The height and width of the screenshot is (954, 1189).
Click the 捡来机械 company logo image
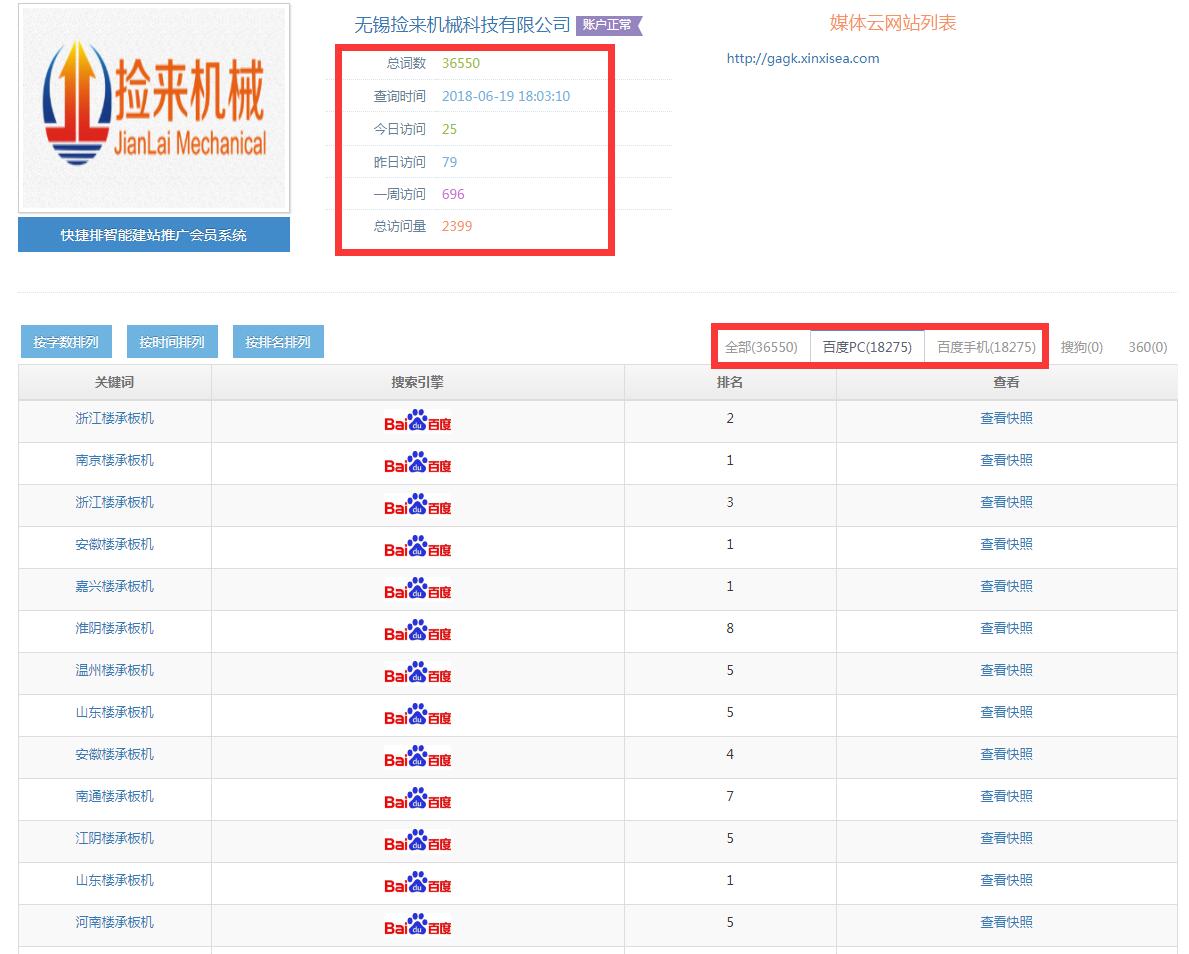click(154, 108)
